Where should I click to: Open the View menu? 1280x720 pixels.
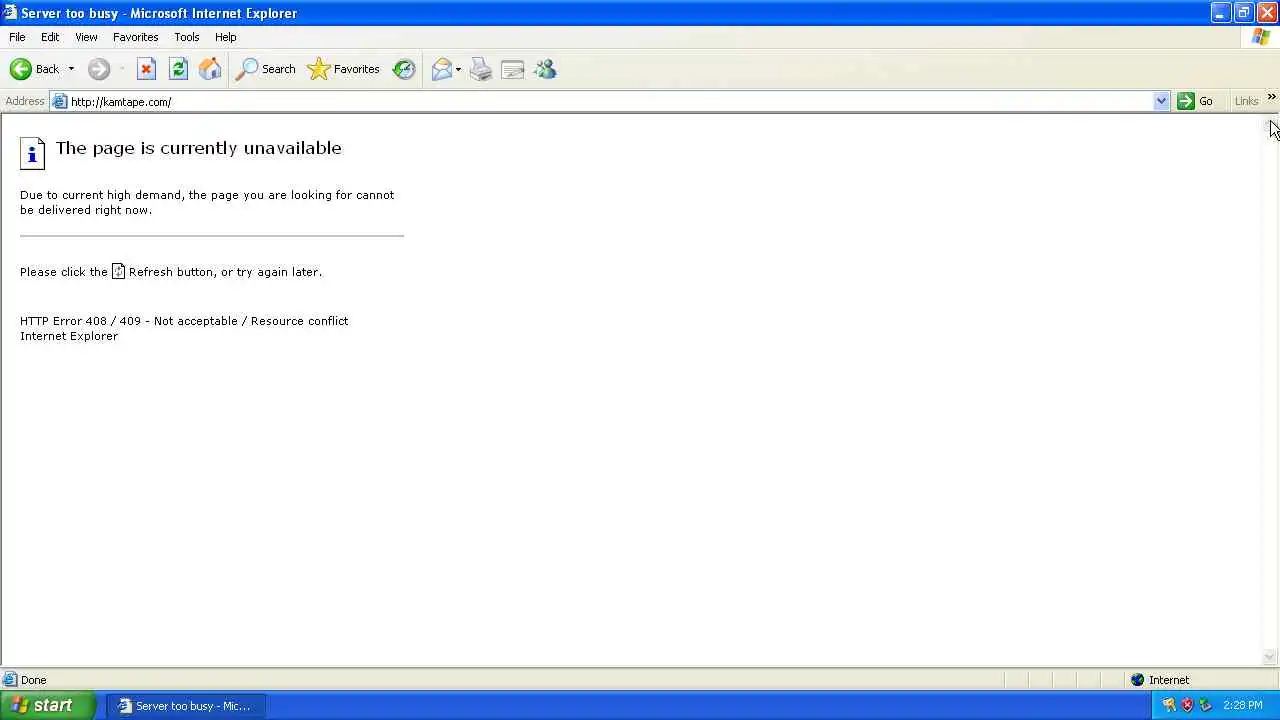point(86,37)
